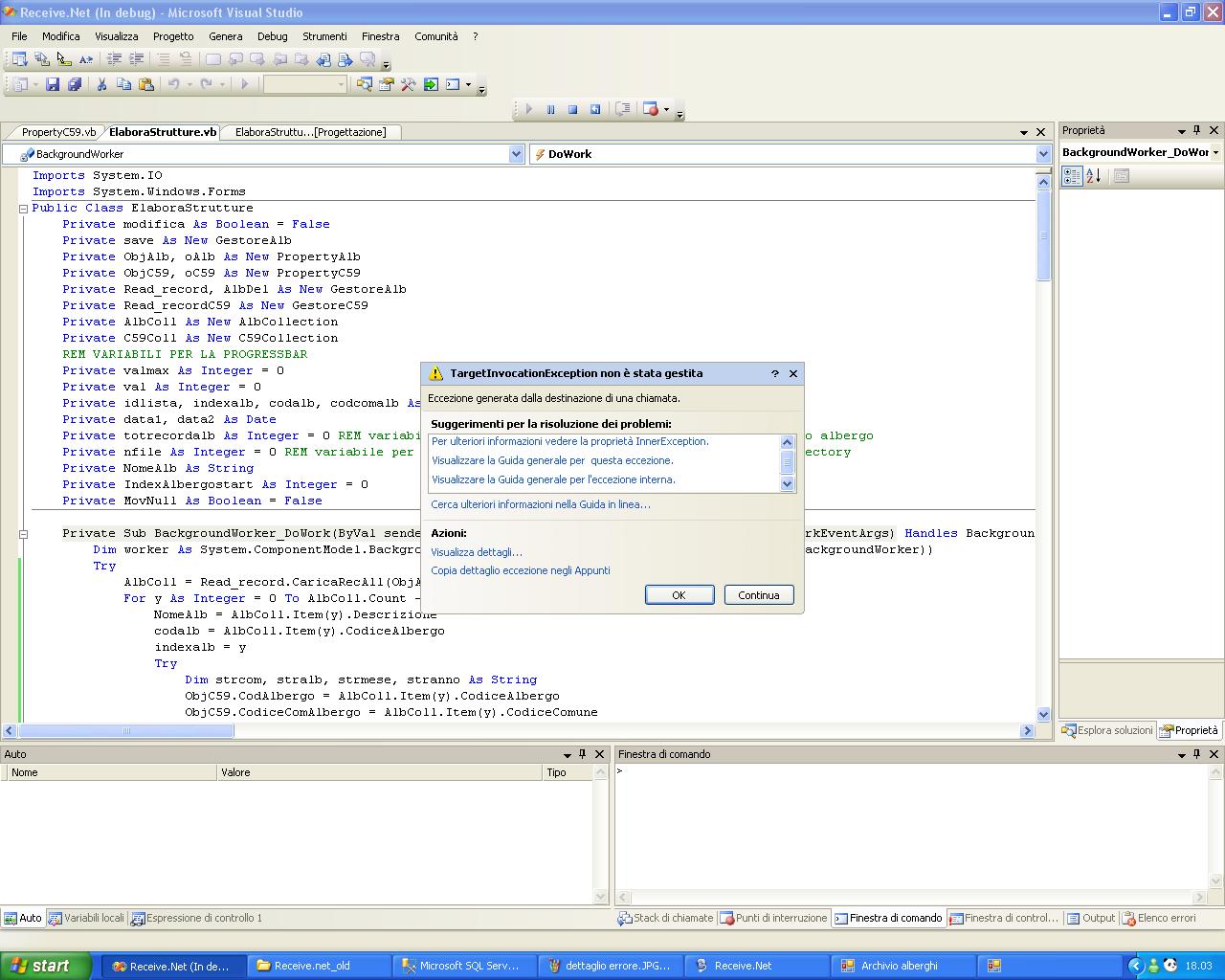Viewport: 1225px width, 980px height.
Task: Click the Pause debugging icon
Action: coord(550,109)
